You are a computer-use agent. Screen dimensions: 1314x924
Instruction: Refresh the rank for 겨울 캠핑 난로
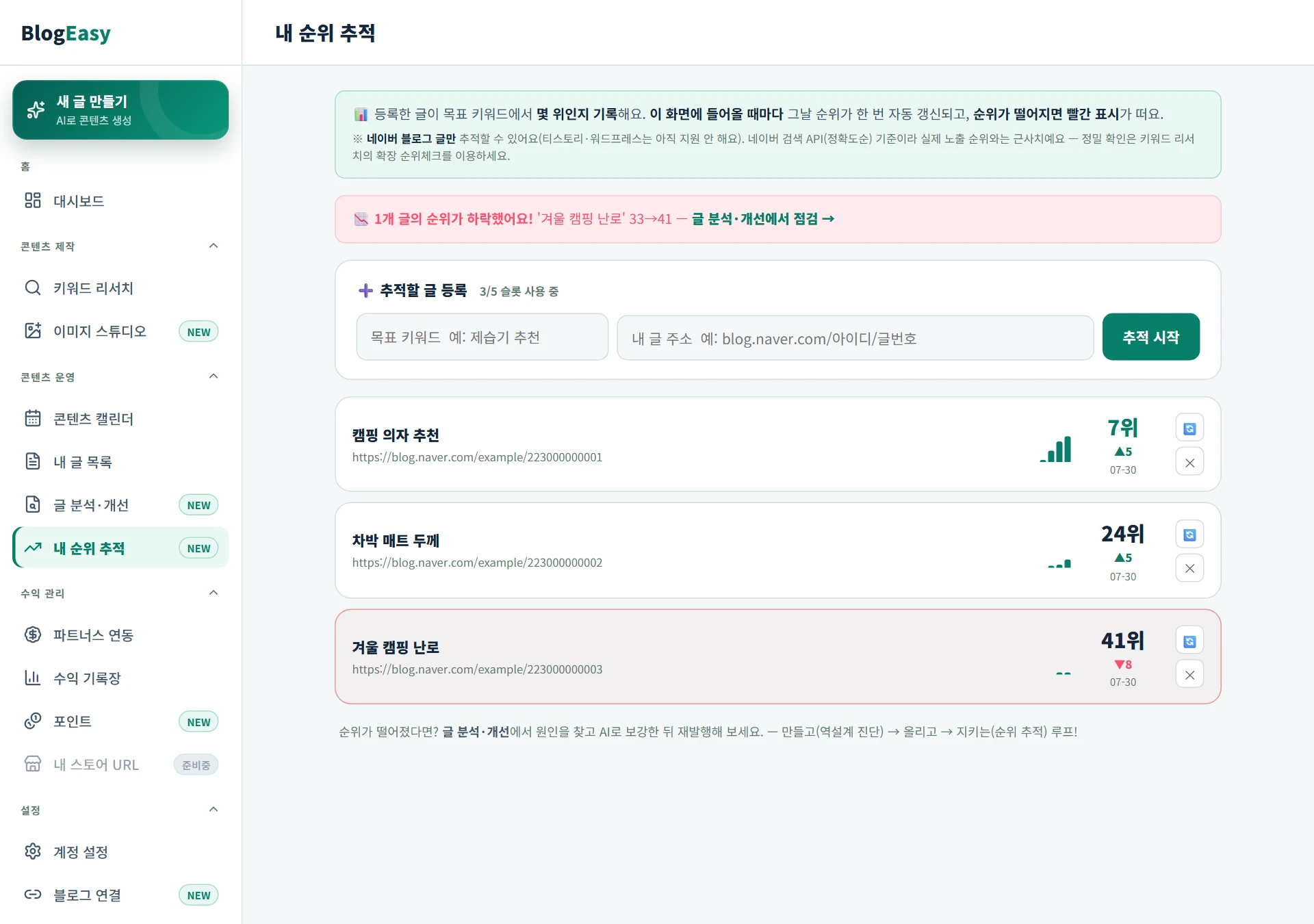(1189, 641)
